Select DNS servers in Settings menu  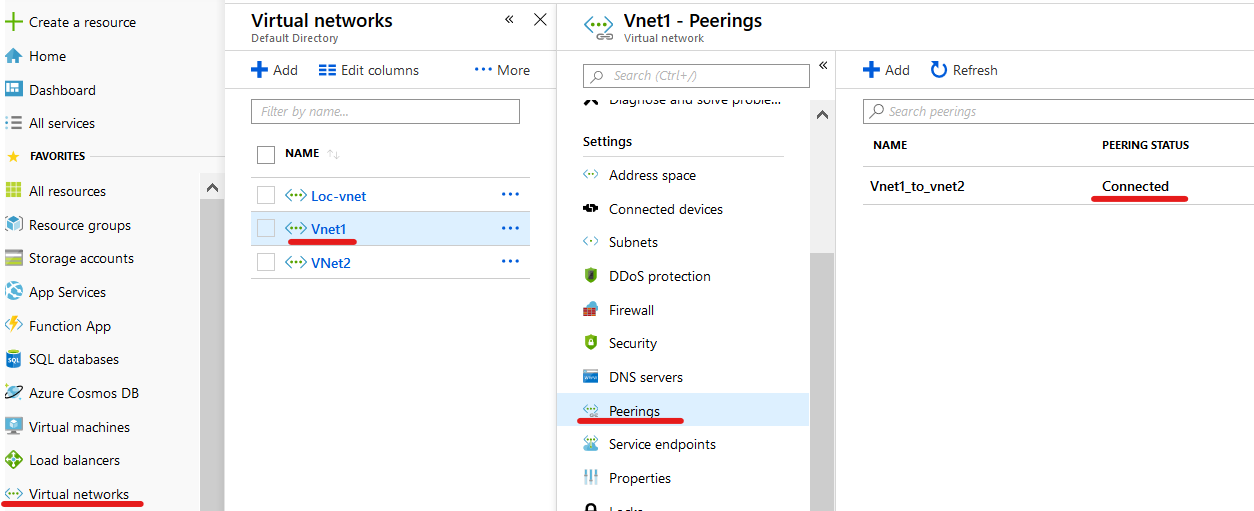click(x=646, y=377)
